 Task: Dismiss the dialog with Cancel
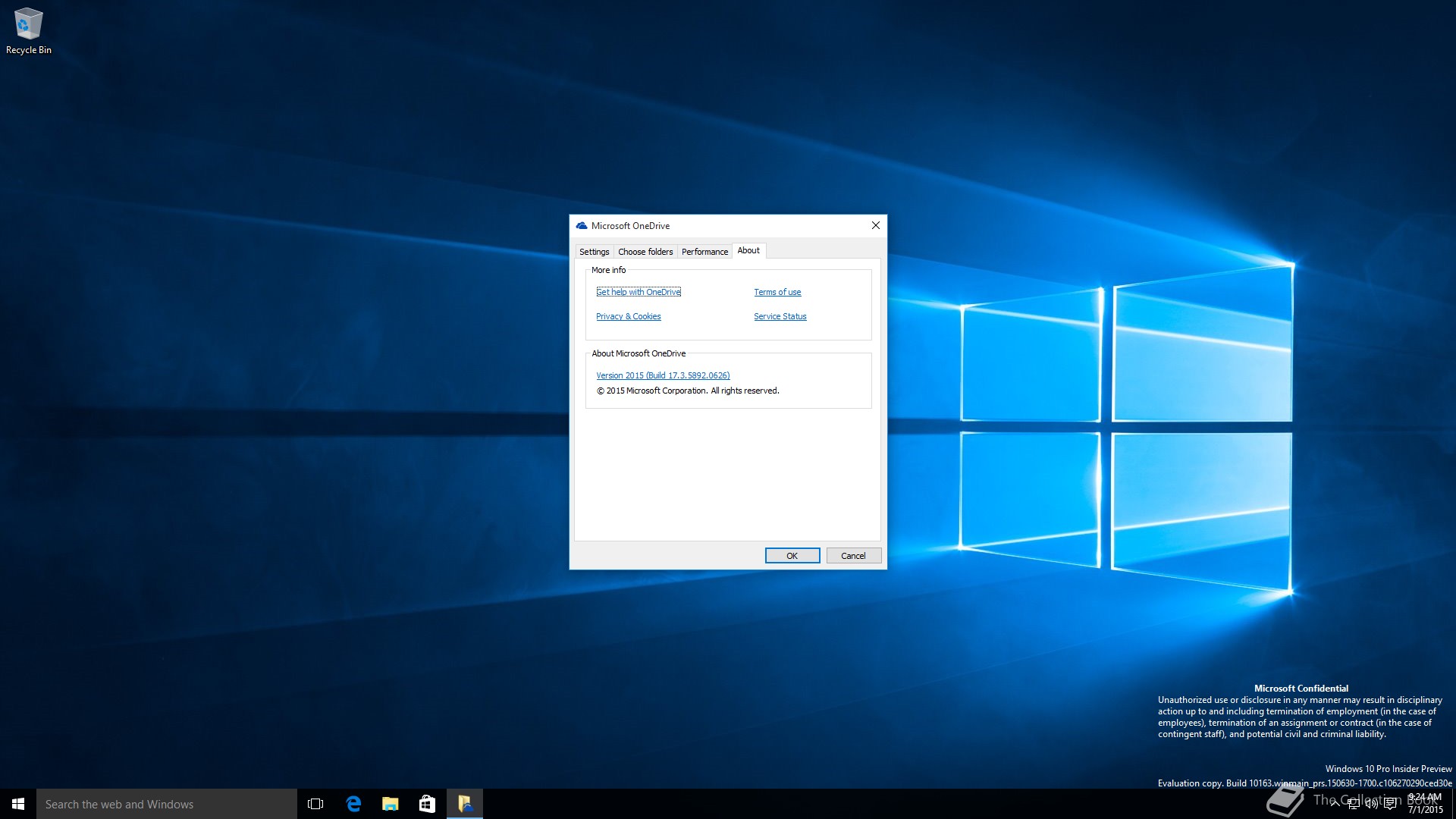(853, 556)
